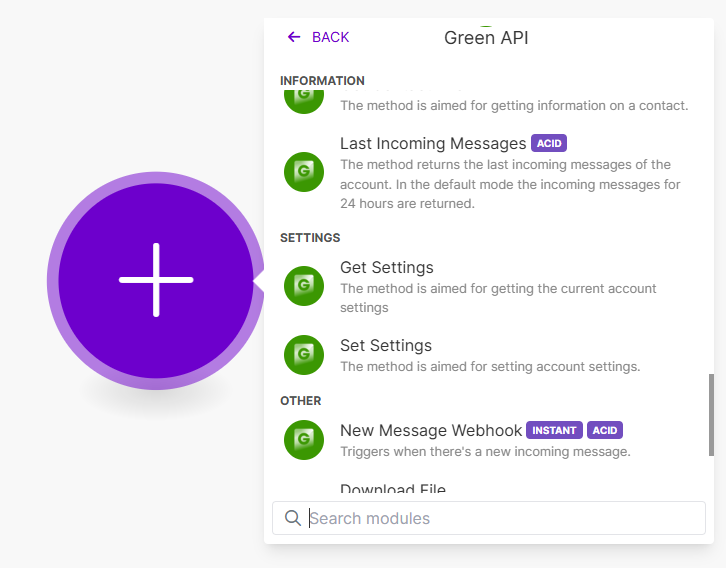Click the ACID badge beside Last Incoming Messages

click(x=549, y=144)
